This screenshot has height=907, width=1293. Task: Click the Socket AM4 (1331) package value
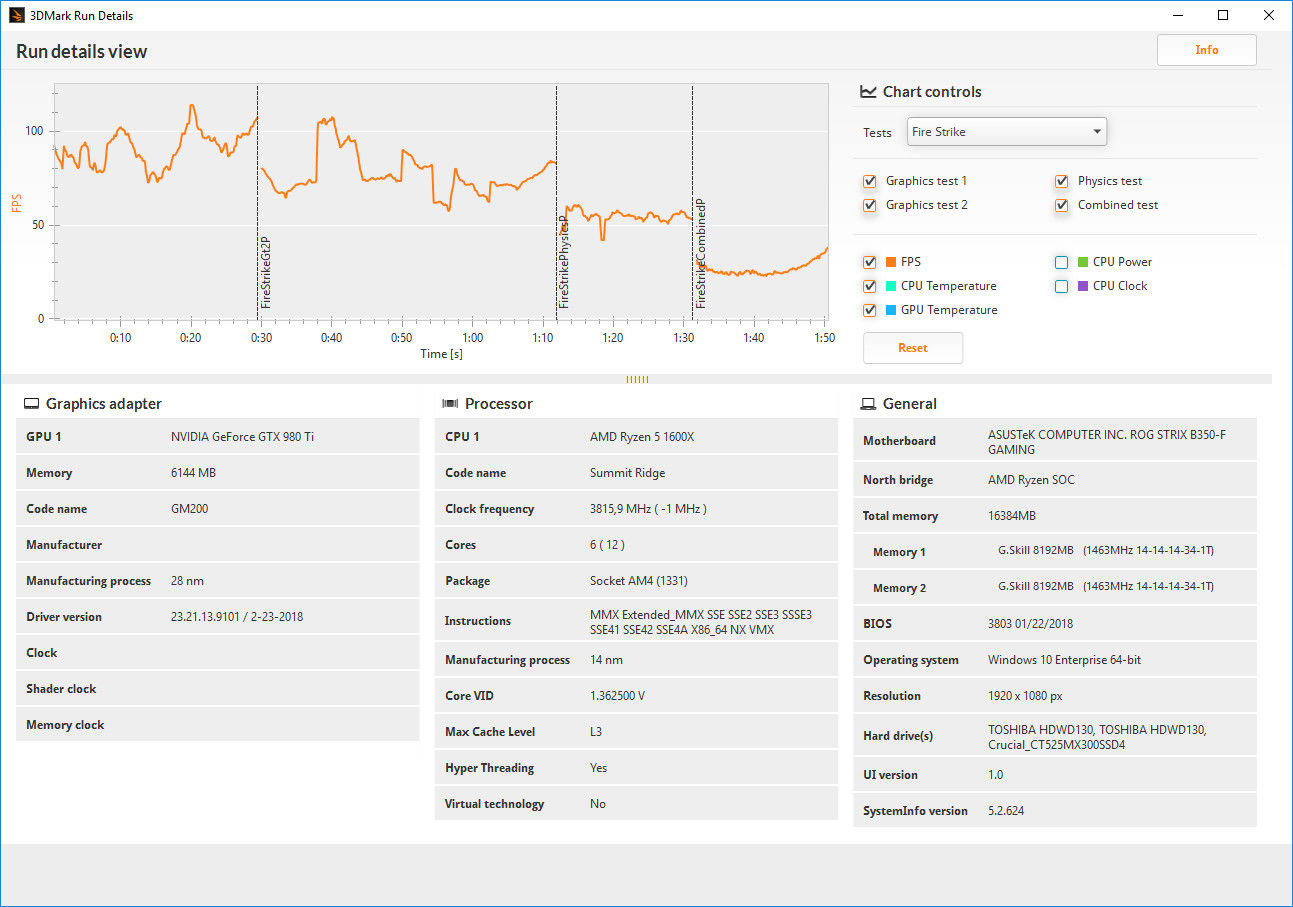(639, 581)
